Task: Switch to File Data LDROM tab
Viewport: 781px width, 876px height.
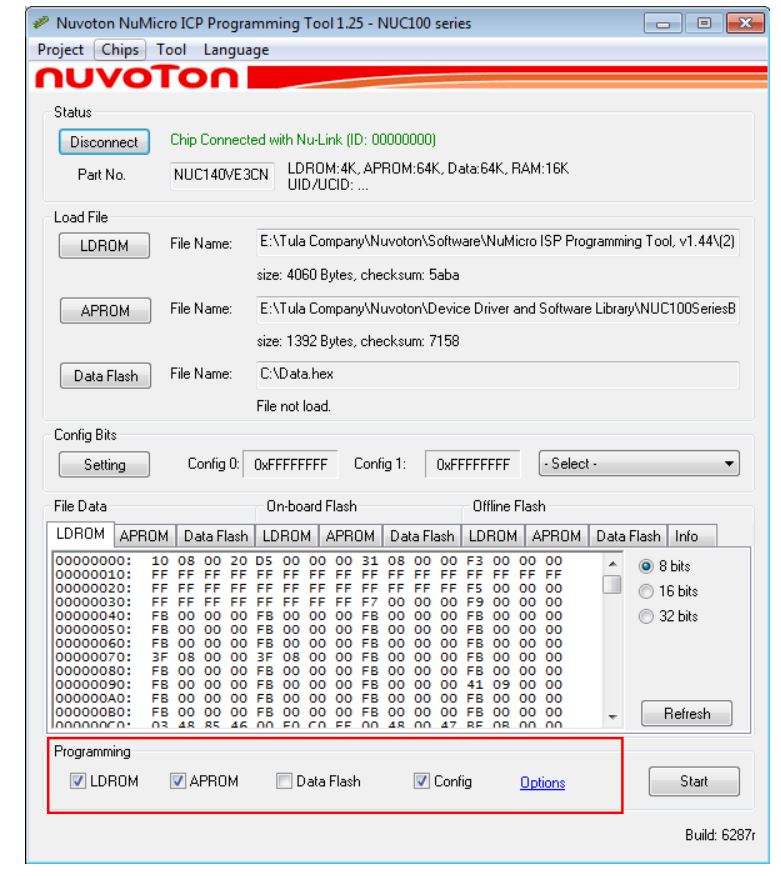Action: coord(80,534)
